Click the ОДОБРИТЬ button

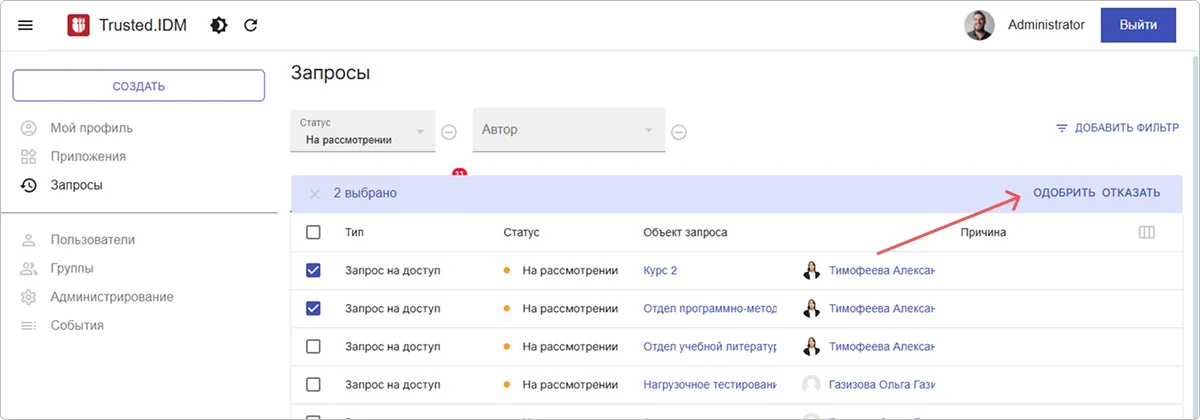click(x=1063, y=193)
